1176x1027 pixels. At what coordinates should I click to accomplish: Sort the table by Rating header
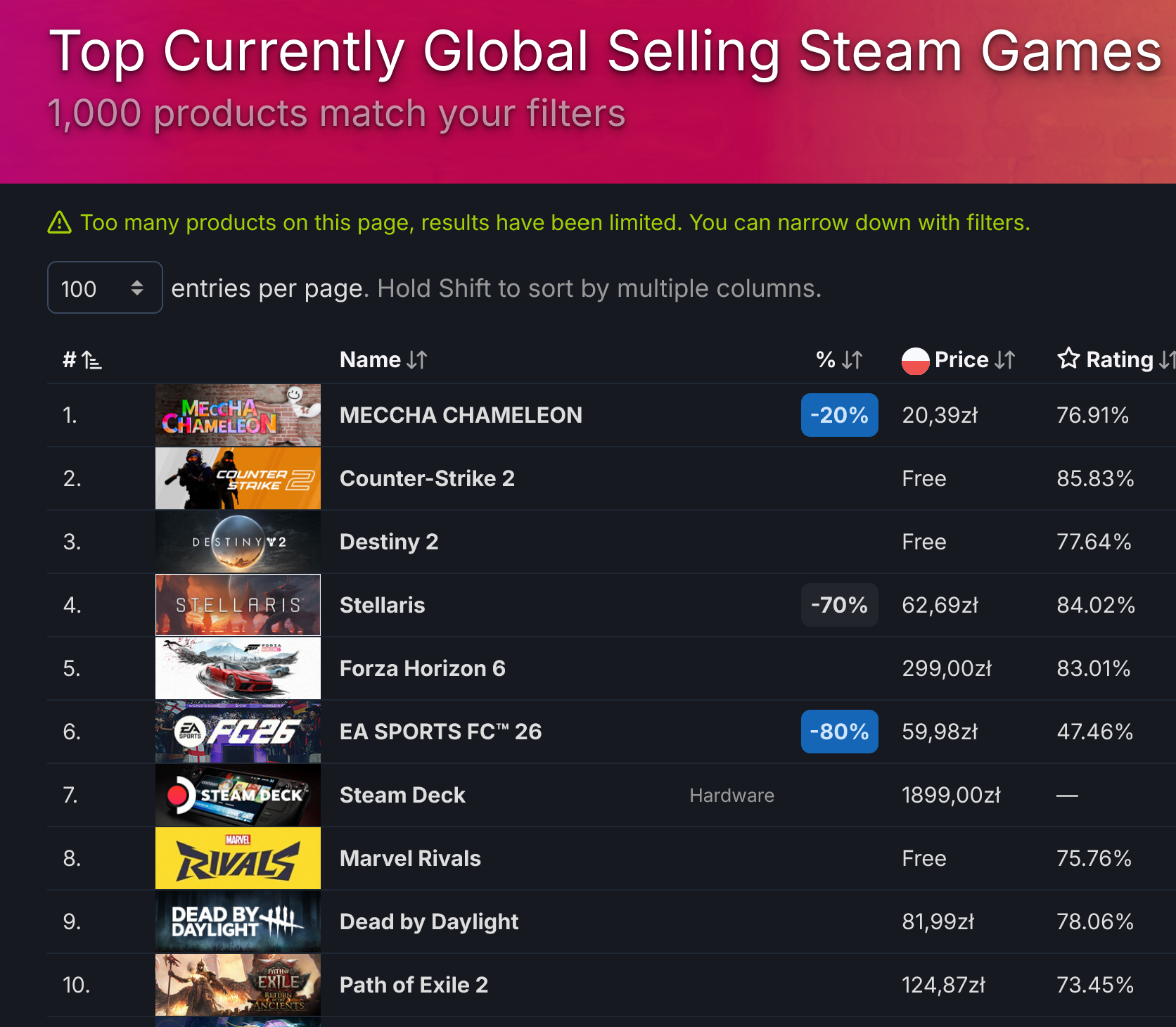tap(1119, 359)
